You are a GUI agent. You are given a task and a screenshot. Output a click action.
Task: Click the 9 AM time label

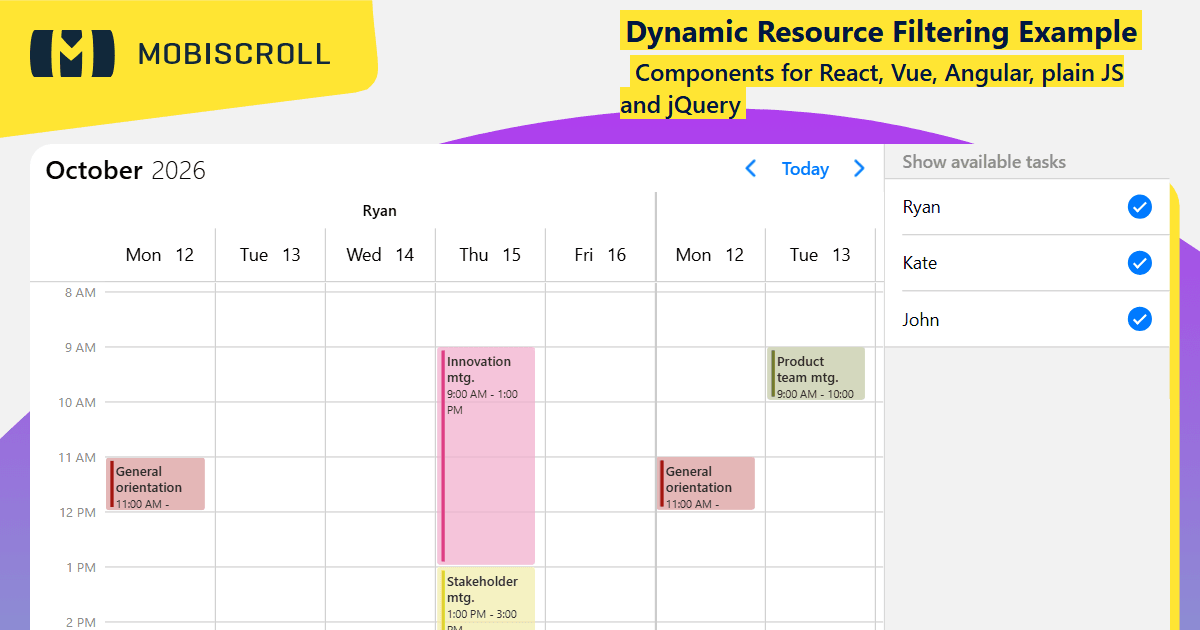coord(80,348)
